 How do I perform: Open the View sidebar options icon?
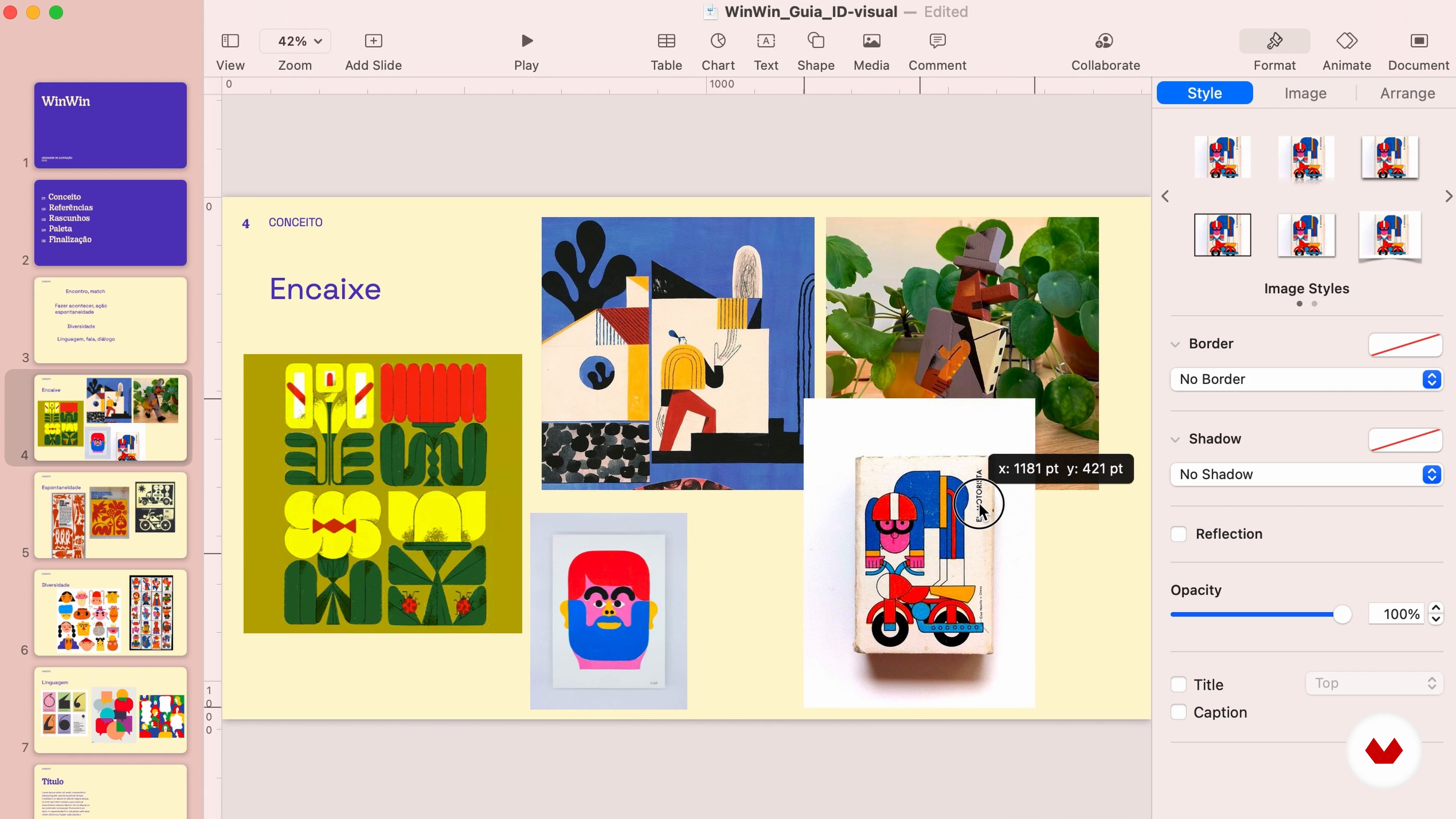click(x=230, y=41)
